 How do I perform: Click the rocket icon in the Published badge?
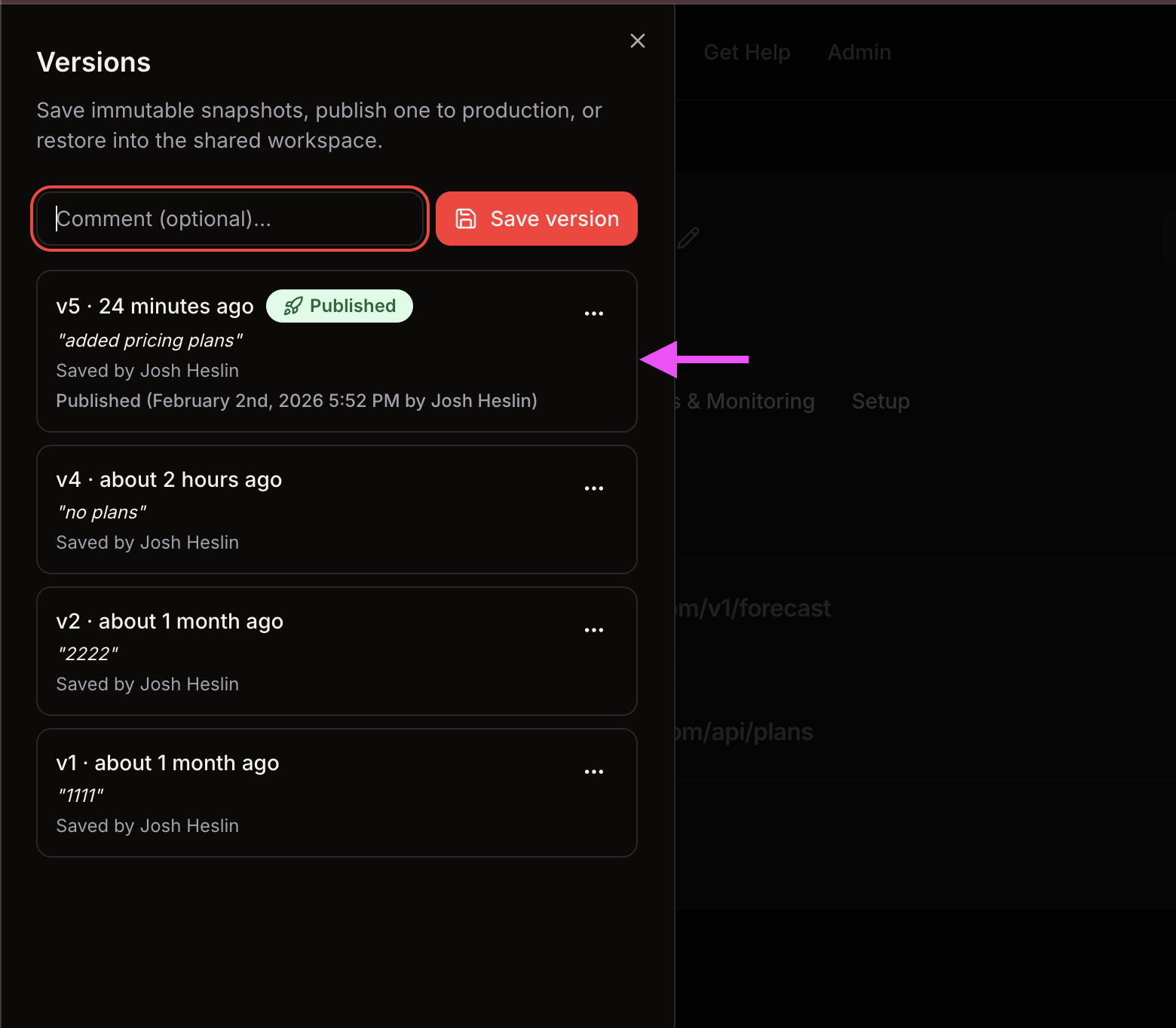293,306
